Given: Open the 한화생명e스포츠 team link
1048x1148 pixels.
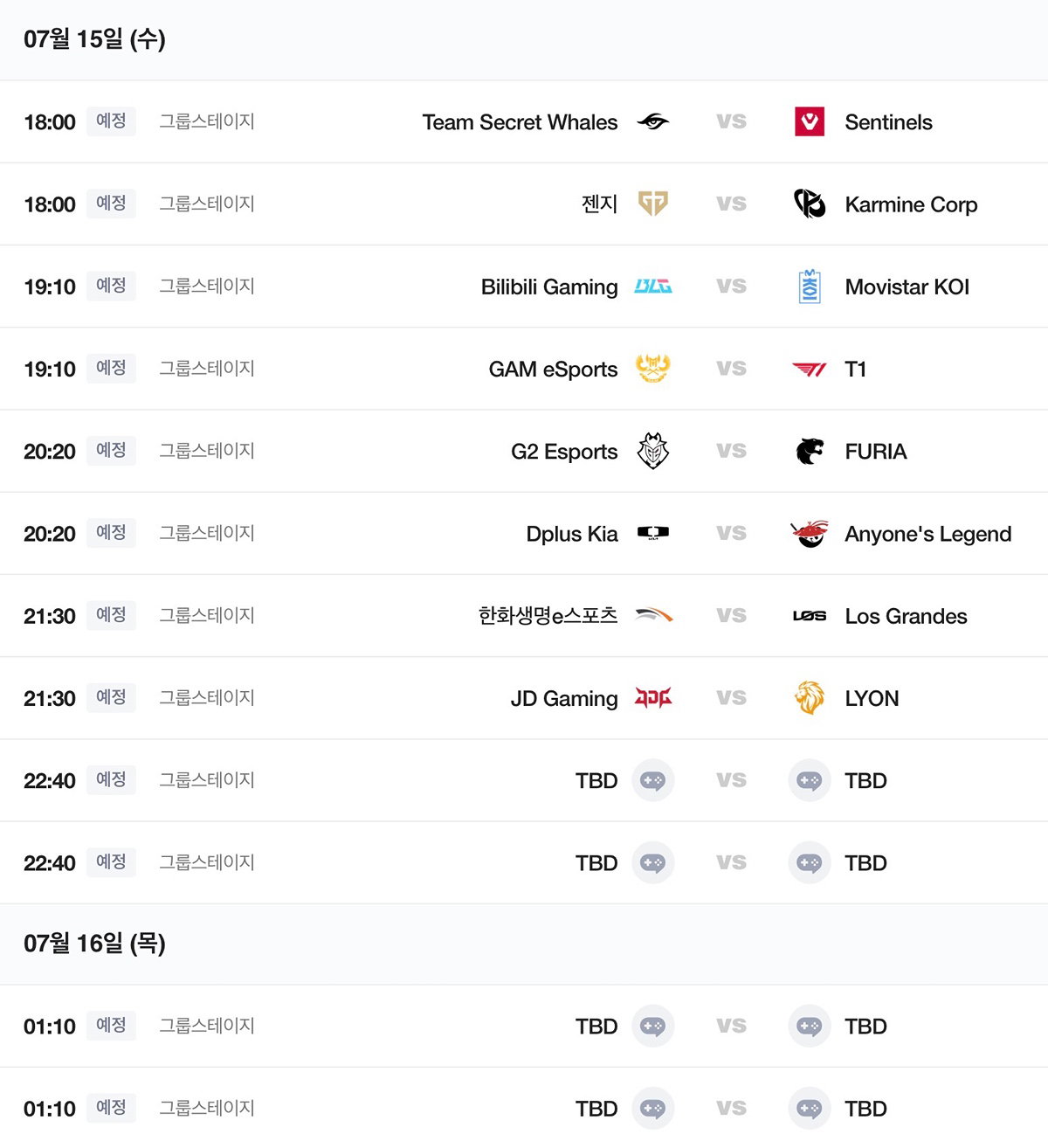Looking at the screenshot, I should (548, 616).
